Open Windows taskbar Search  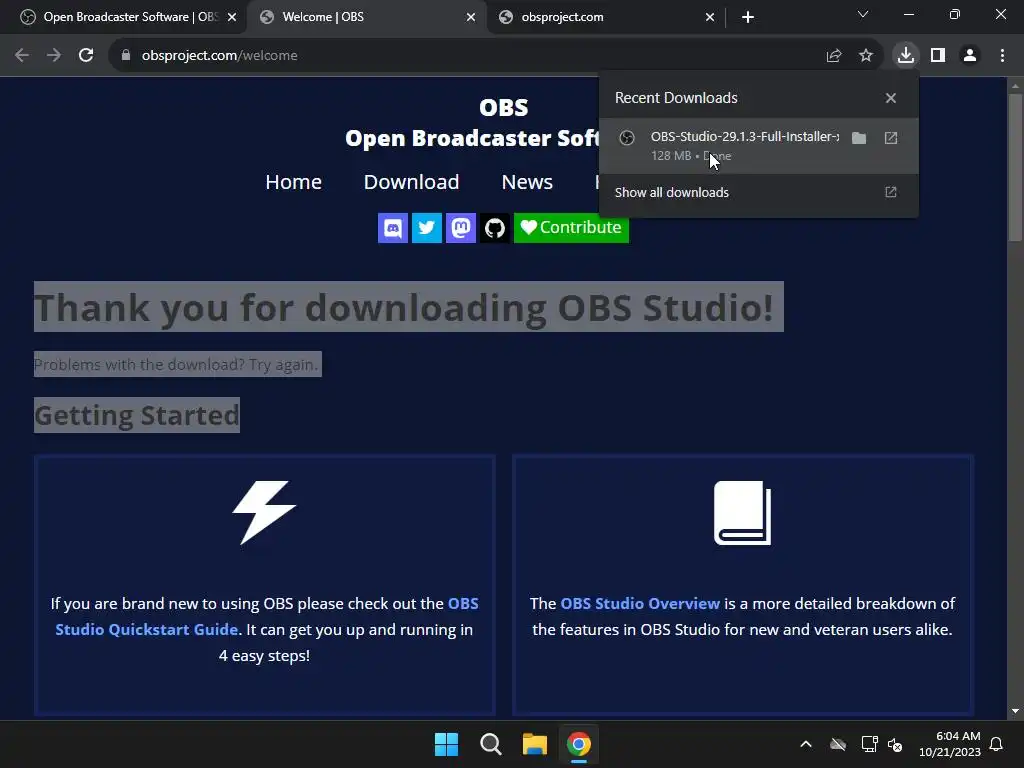490,744
